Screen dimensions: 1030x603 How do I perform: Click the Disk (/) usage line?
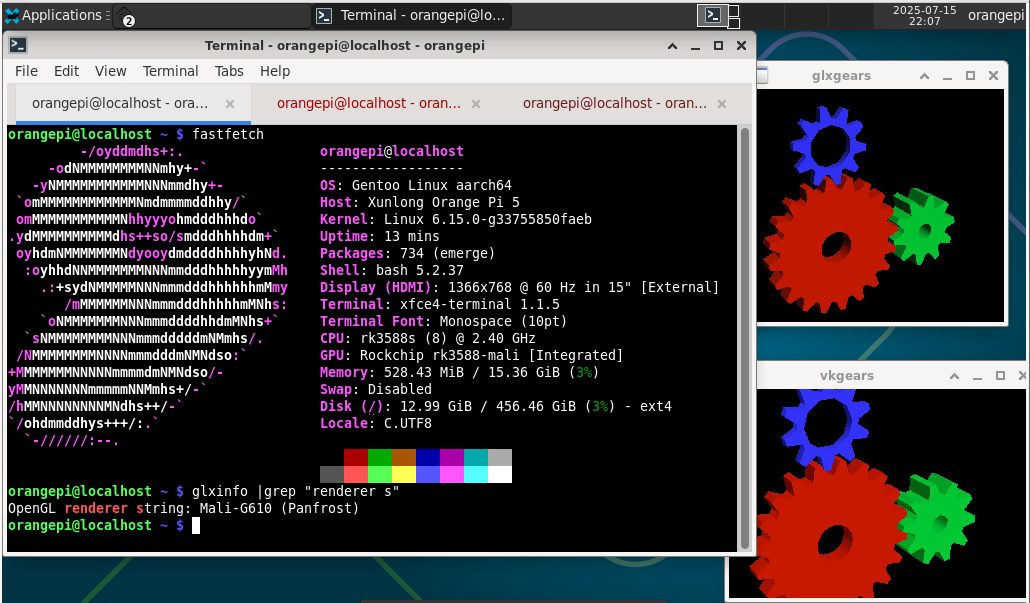point(495,407)
